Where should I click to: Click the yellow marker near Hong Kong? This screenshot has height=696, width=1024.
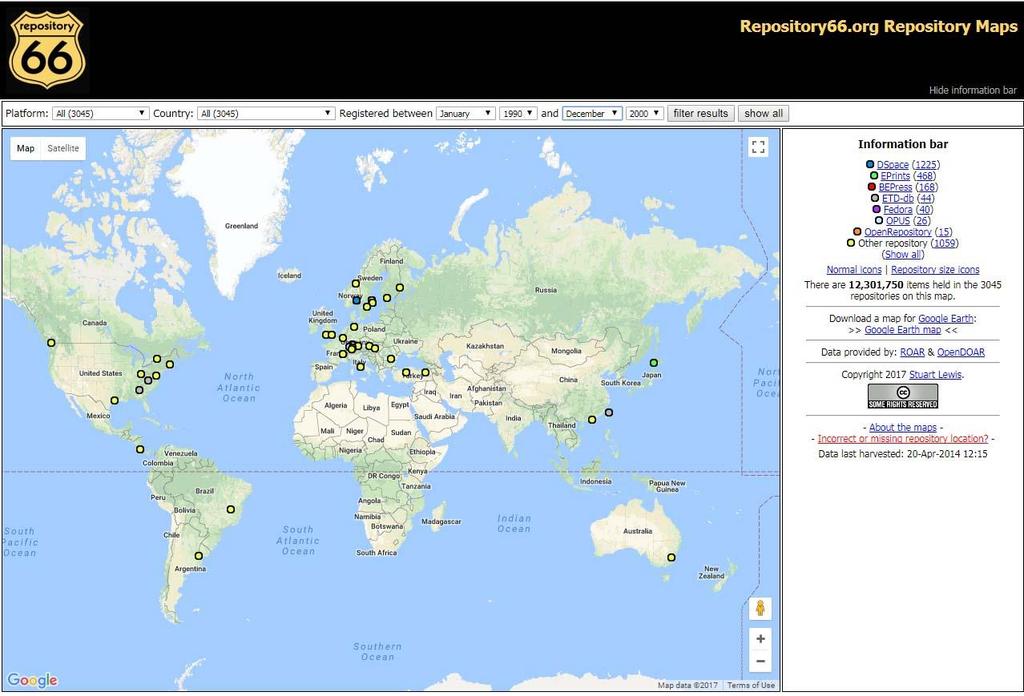(x=592, y=420)
